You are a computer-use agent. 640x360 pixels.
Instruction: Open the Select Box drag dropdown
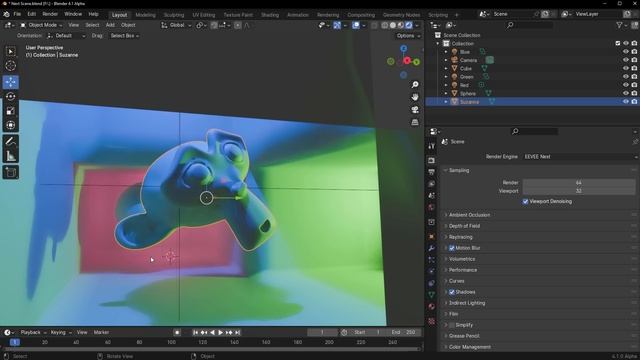pos(124,36)
